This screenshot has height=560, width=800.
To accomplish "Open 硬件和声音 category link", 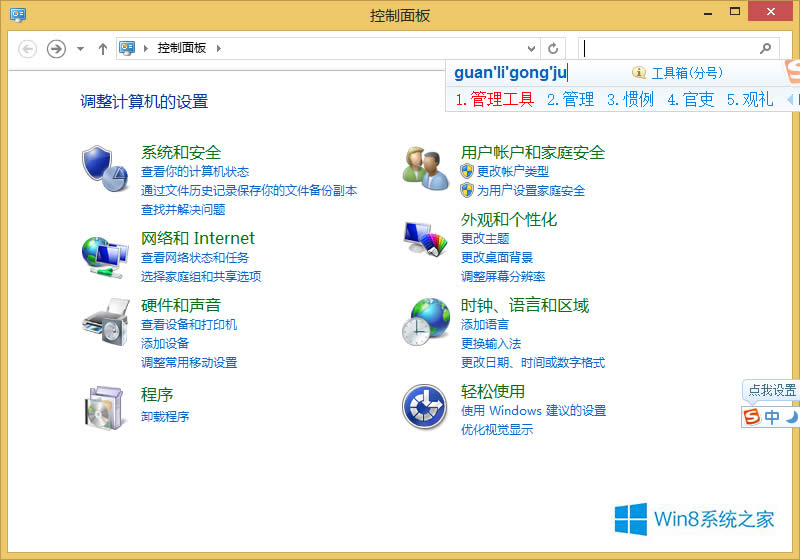I will 181,305.
